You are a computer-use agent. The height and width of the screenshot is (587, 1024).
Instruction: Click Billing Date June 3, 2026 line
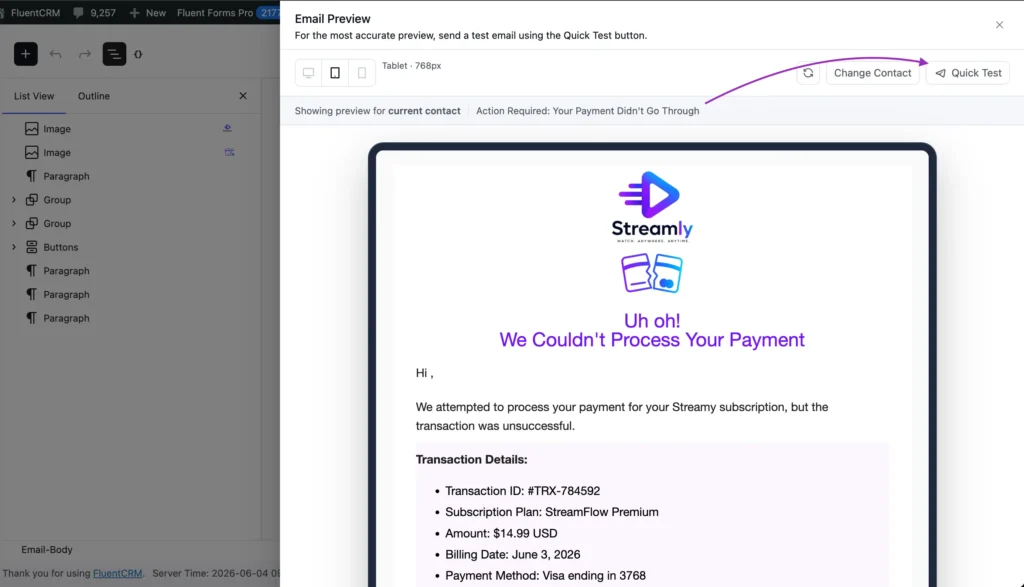(x=513, y=554)
